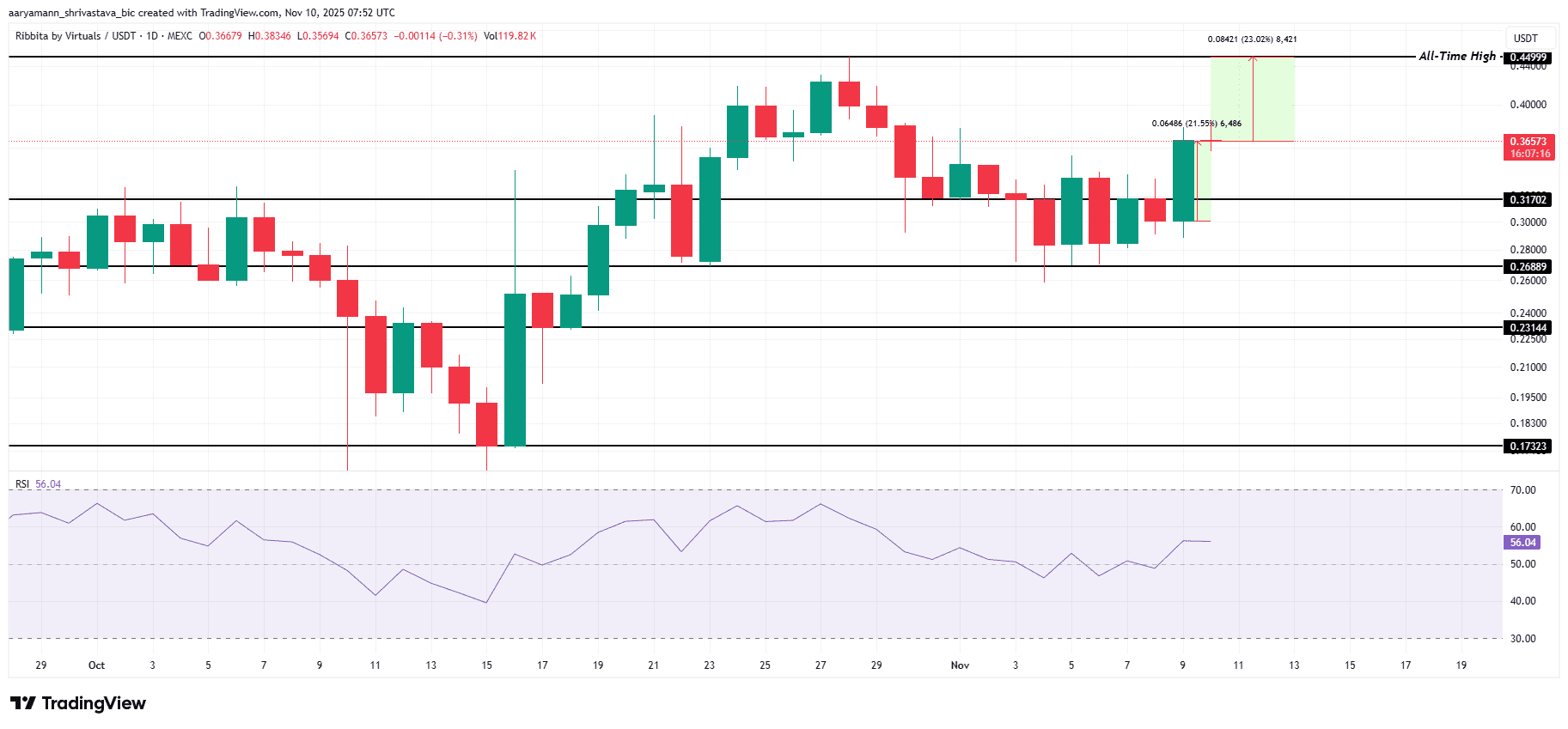This screenshot has width=1568, height=729.
Task: Open the USDT currency selector
Action: click(x=1525, y=39)
